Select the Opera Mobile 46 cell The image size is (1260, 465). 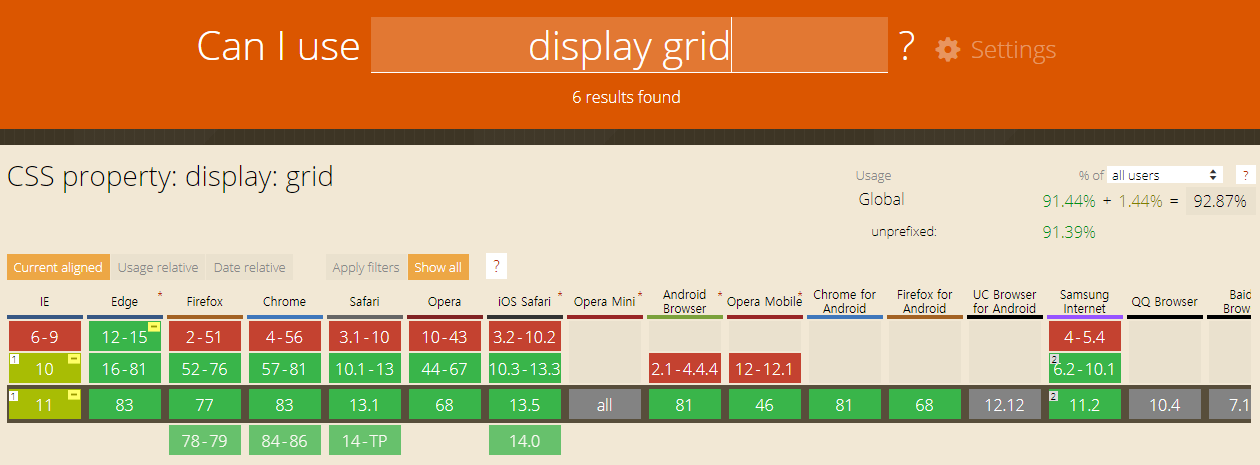[x=765, y=405]
